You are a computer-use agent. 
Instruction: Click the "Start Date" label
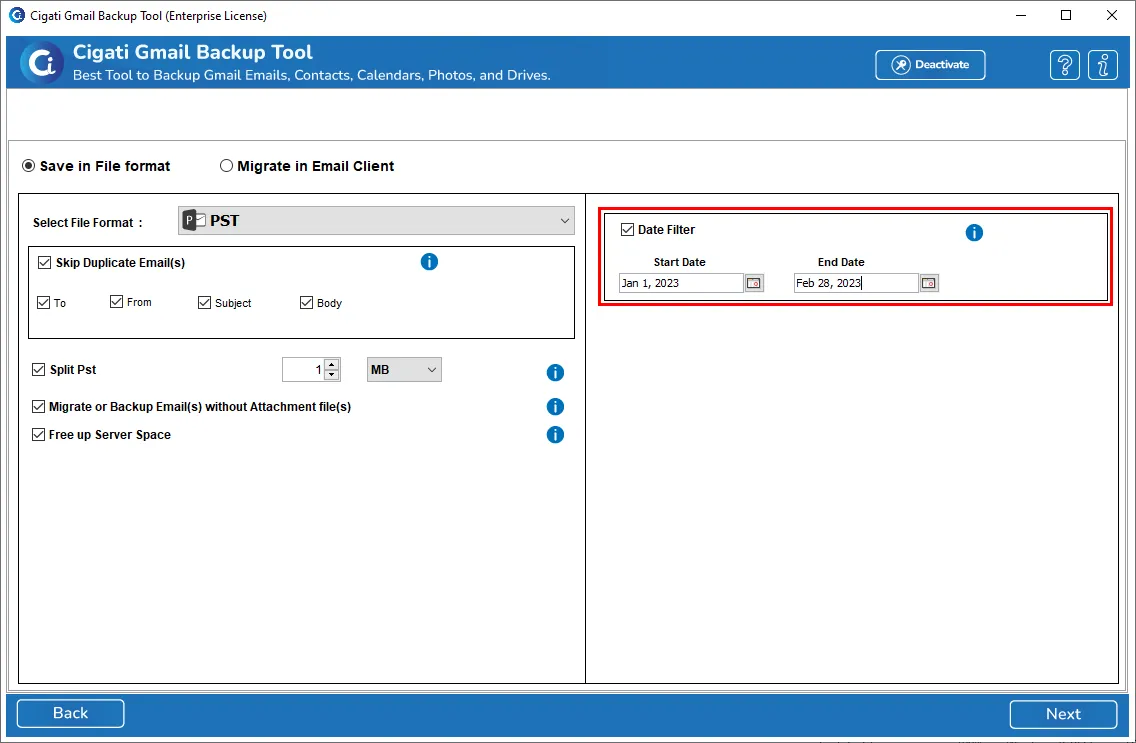680,262
